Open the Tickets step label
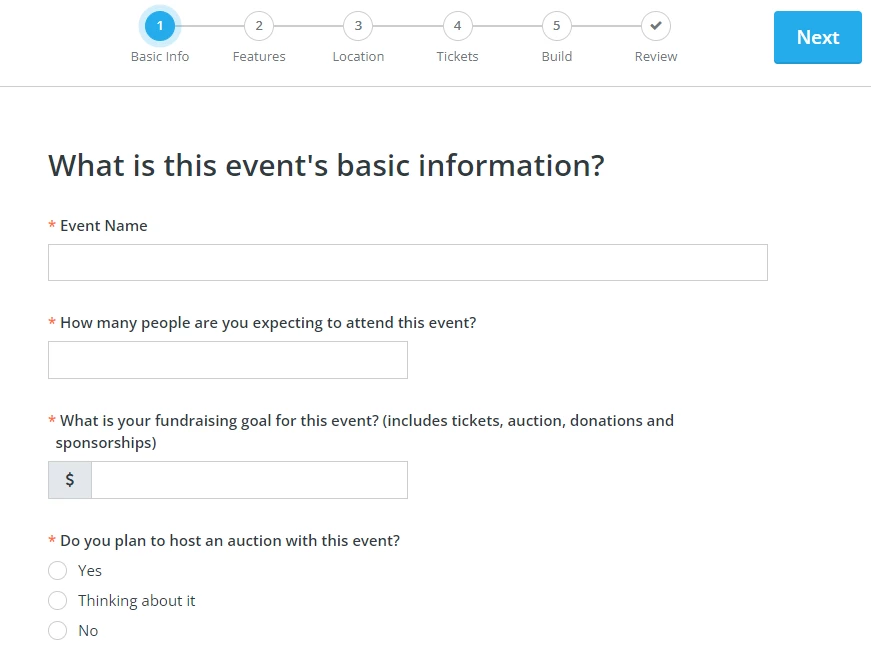The width and height of the screenshot is (871, 662). (457, 56)
